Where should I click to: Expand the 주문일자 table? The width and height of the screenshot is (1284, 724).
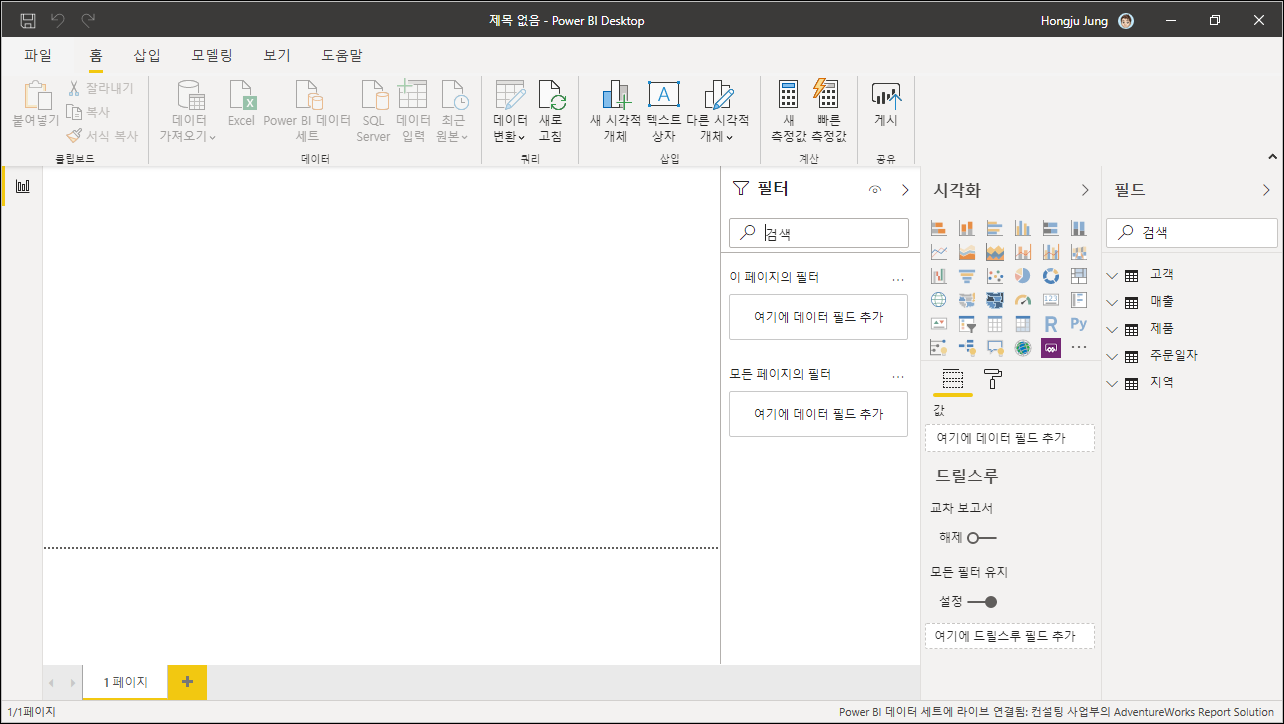click(x=1113, y=356)
